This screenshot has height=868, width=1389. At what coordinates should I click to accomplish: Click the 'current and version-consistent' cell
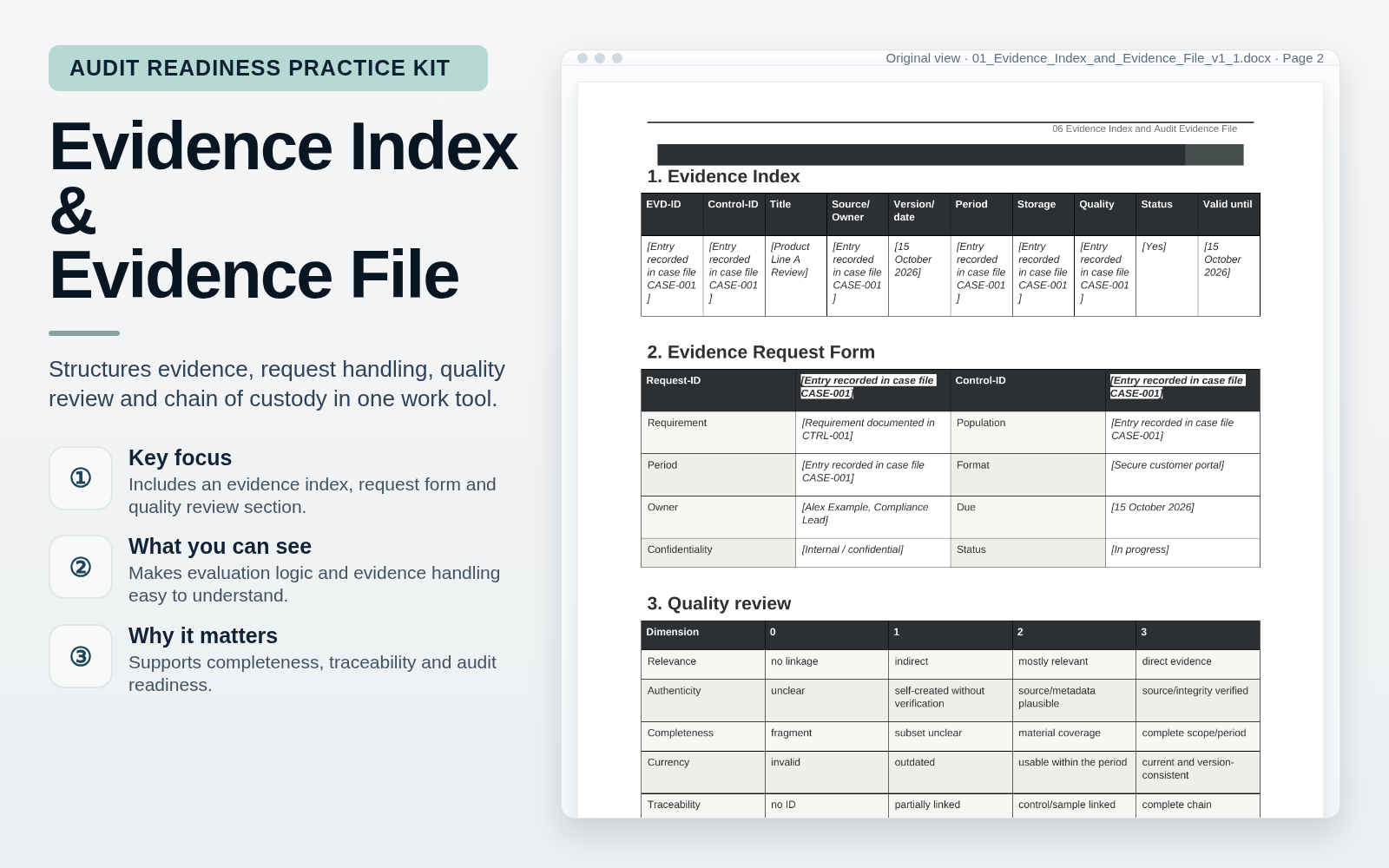pos(1198,773)
